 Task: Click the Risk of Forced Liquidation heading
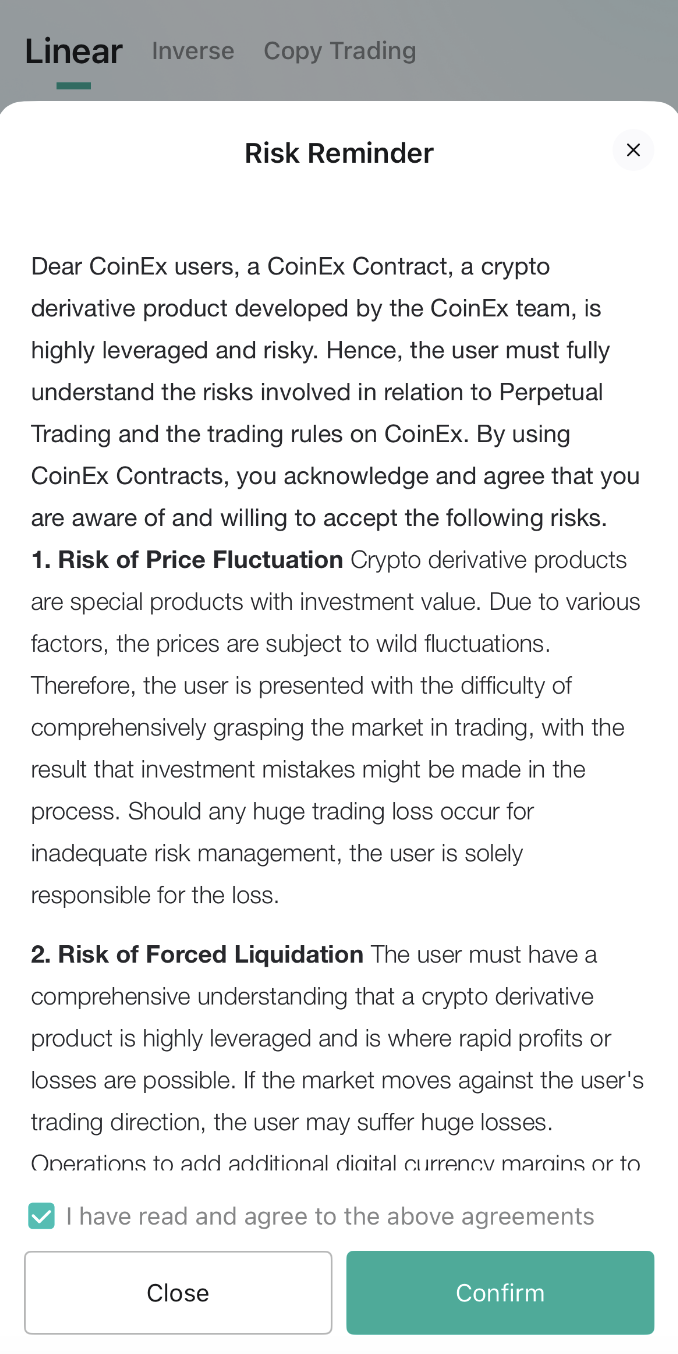[x=197, y=954]
